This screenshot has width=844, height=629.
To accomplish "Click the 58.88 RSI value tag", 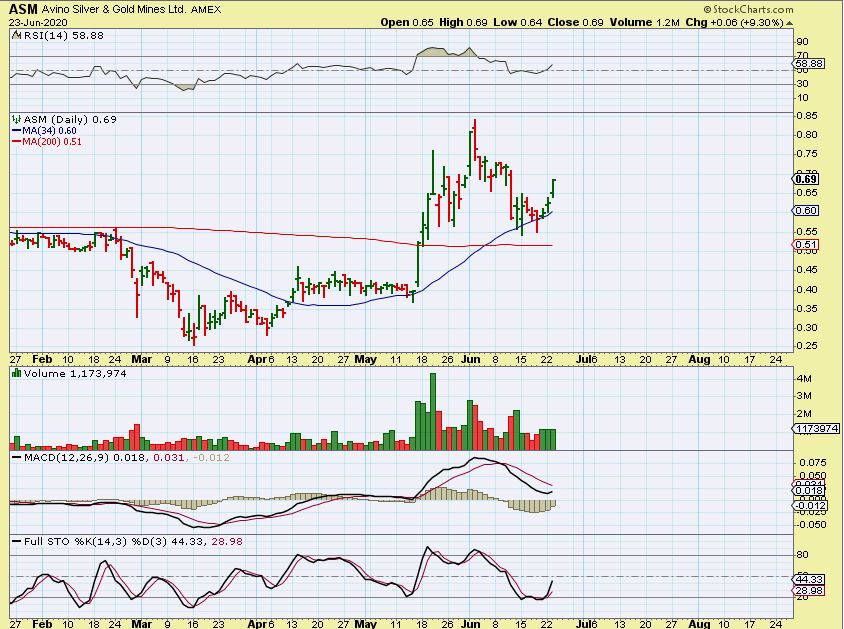I will click(807, 63).
